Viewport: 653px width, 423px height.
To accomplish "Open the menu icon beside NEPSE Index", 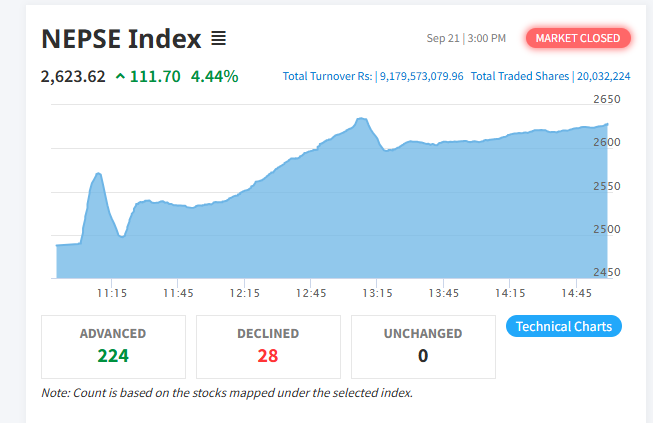I will point(219,39).
